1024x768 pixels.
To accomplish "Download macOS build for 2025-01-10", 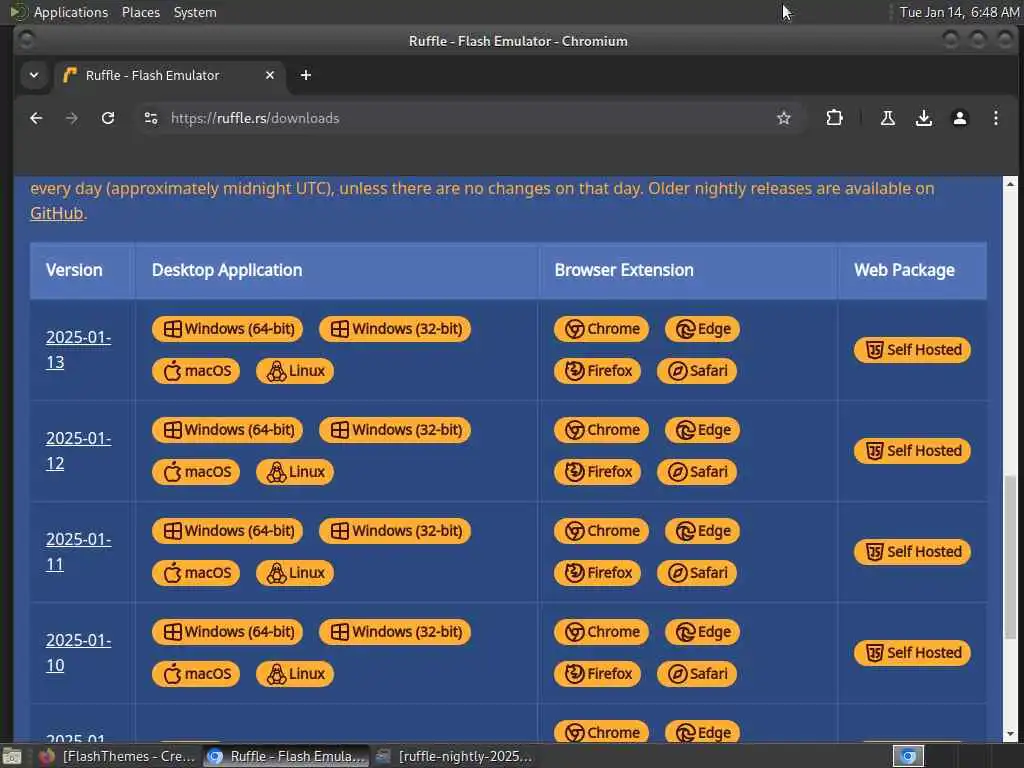I will click(x=196, y=674).
